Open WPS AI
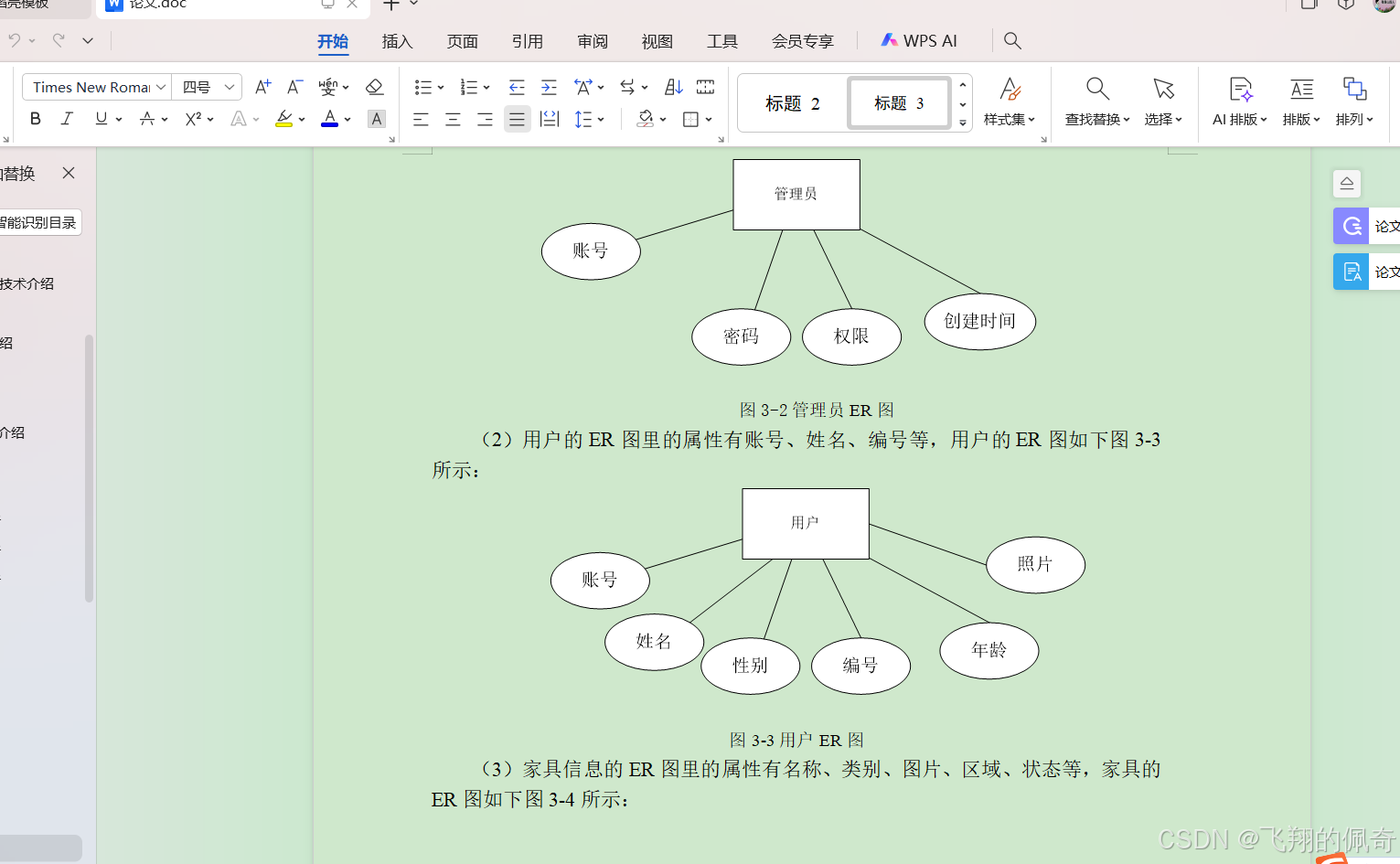This screenshot has width=1400, height=864. tap(919, 41)
